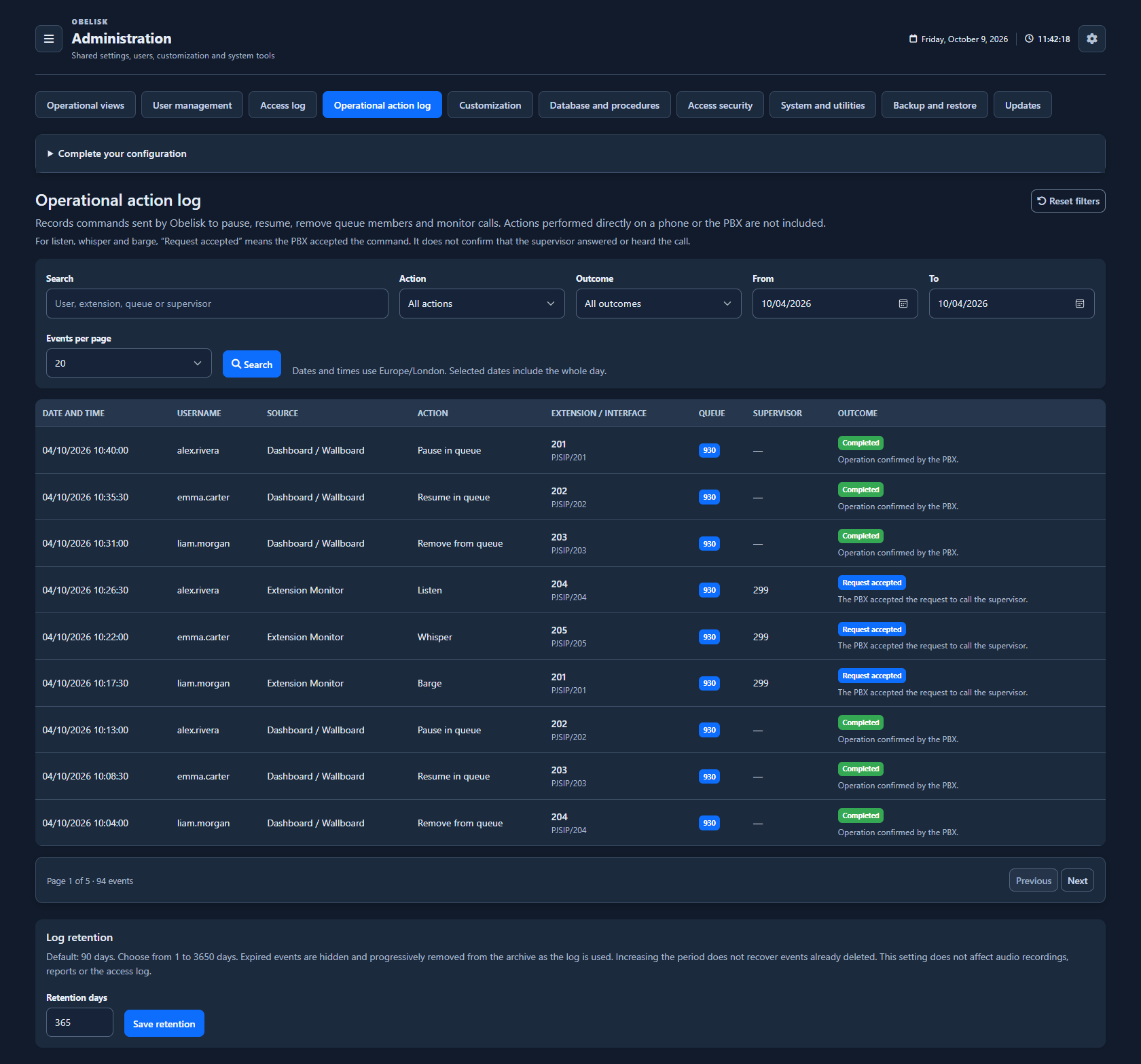Click supervisor 299 in the Listen row
Viewport: 1141px width, 1064px height.
tap(761, 590)
